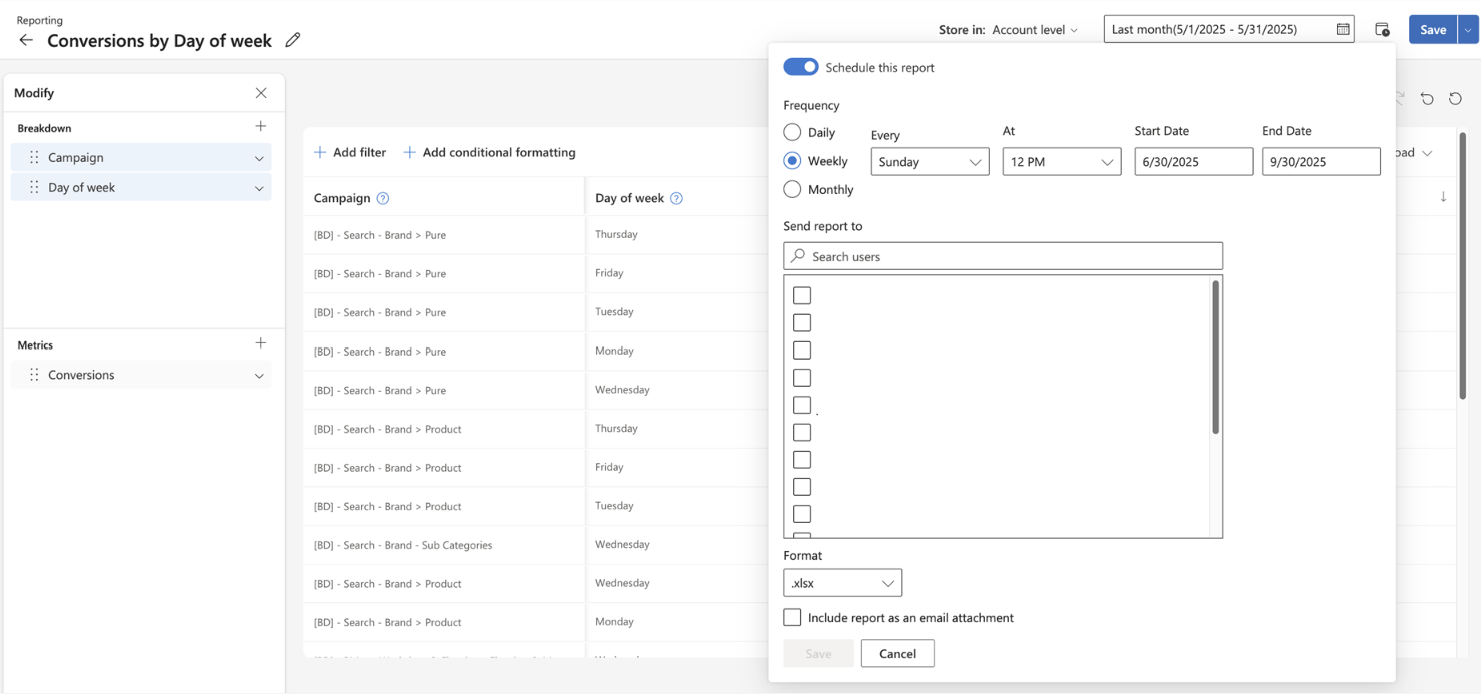Expand the Day of week breakdown chevron

tap(259, 188)
